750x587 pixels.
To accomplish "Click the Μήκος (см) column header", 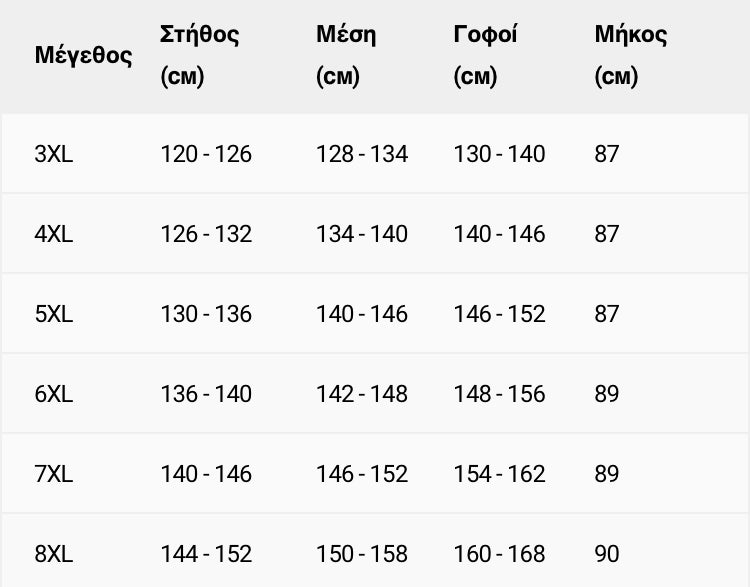I will 630,55.
